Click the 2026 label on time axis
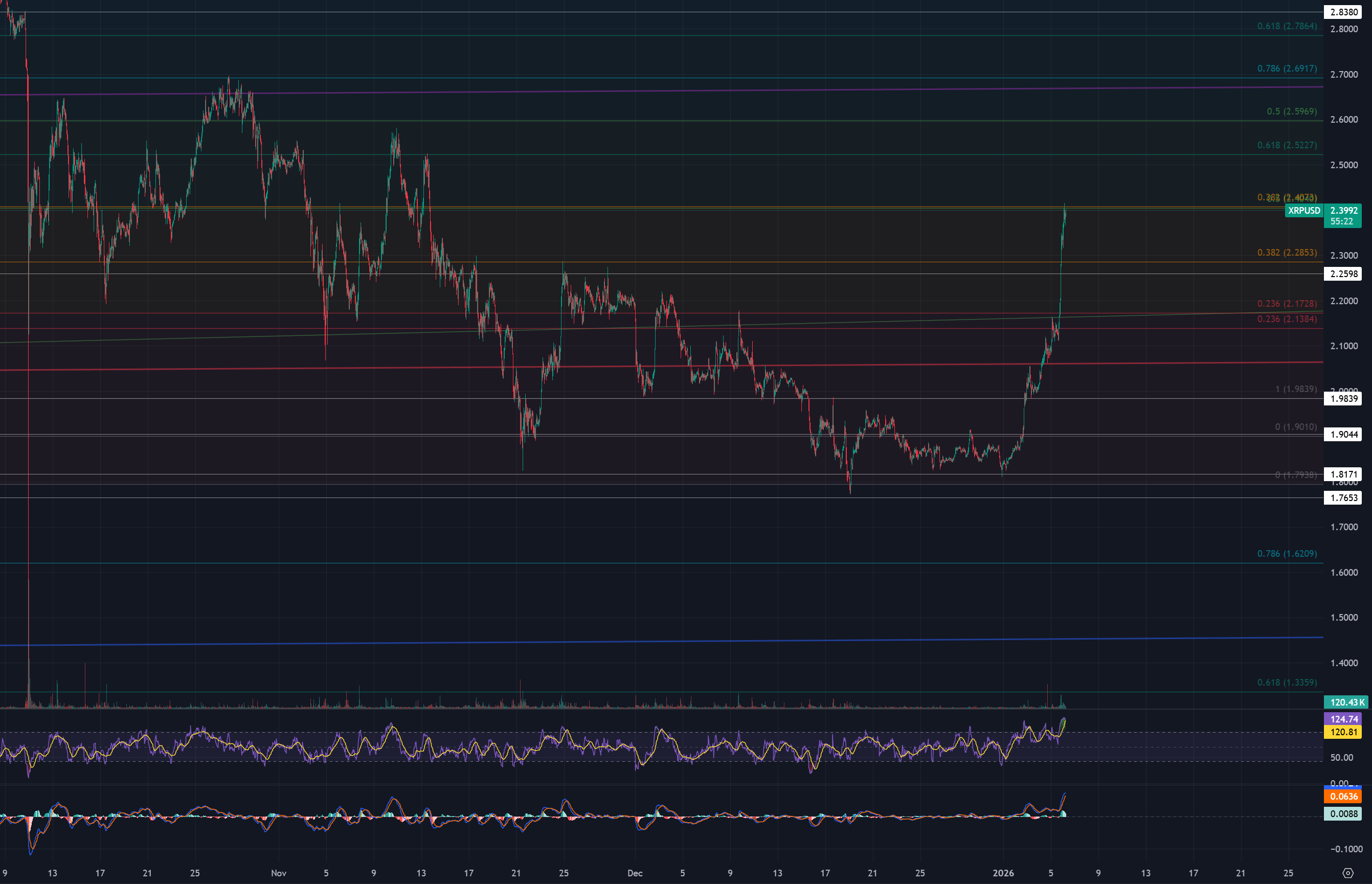This screenshot has width=1372, height=884. click(1003, 873)
